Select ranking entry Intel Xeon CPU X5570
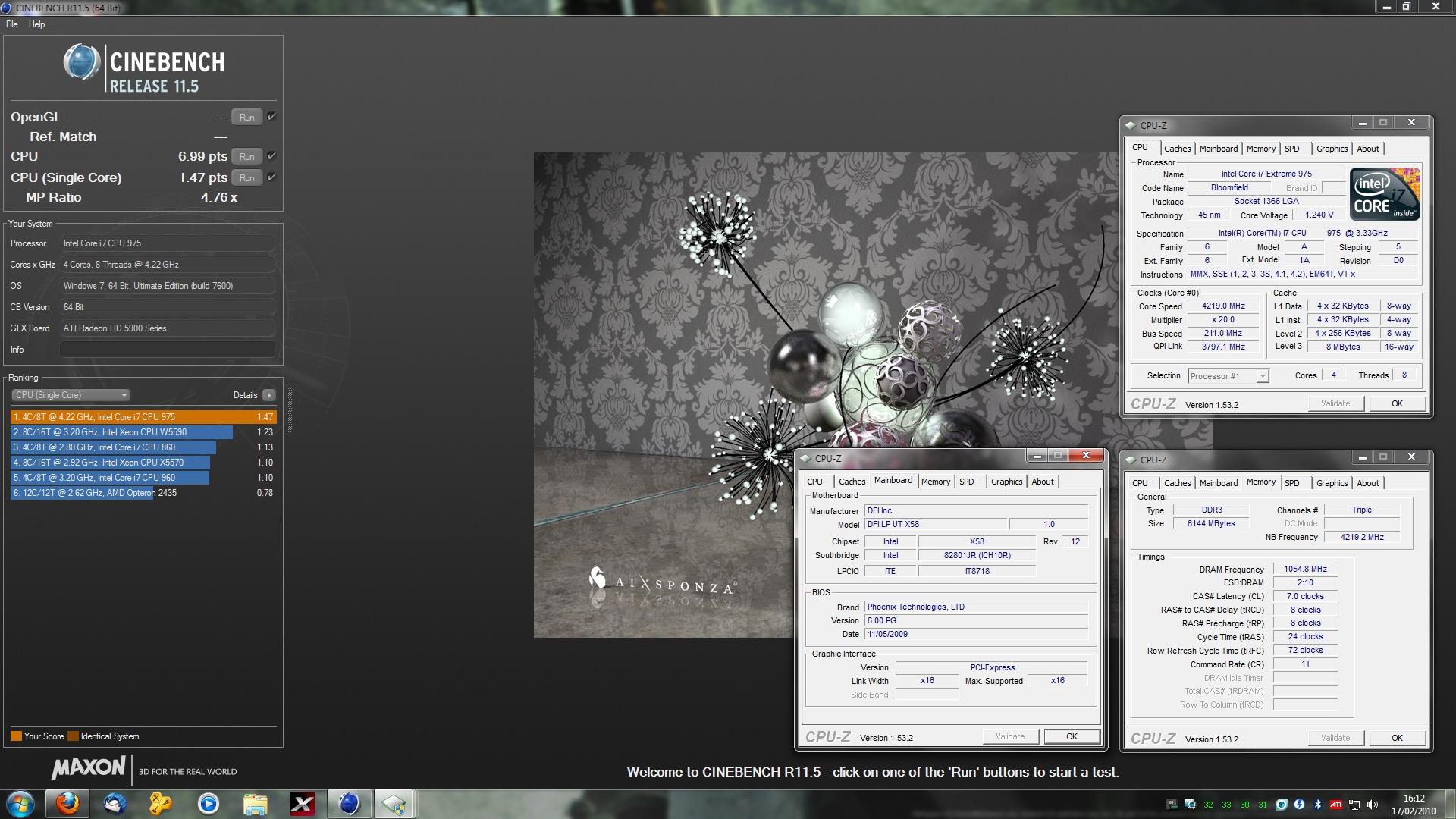Viewport: 1456px width, 819px height. (143, 463)
